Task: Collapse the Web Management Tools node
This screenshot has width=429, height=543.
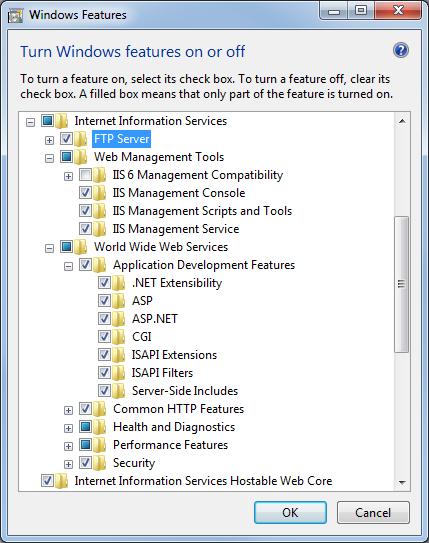Action: [50, 159]
